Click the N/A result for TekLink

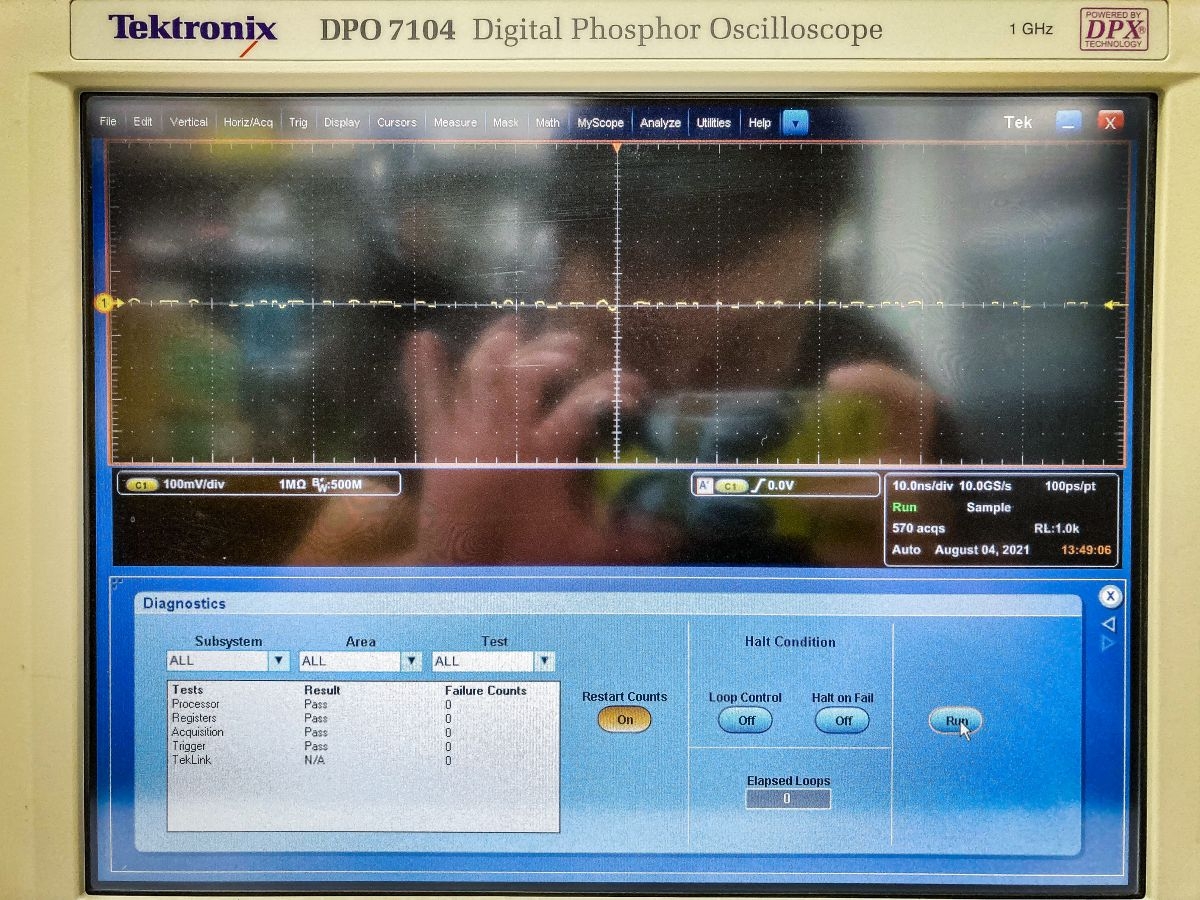pyautogui.click(x=314, y=760)
